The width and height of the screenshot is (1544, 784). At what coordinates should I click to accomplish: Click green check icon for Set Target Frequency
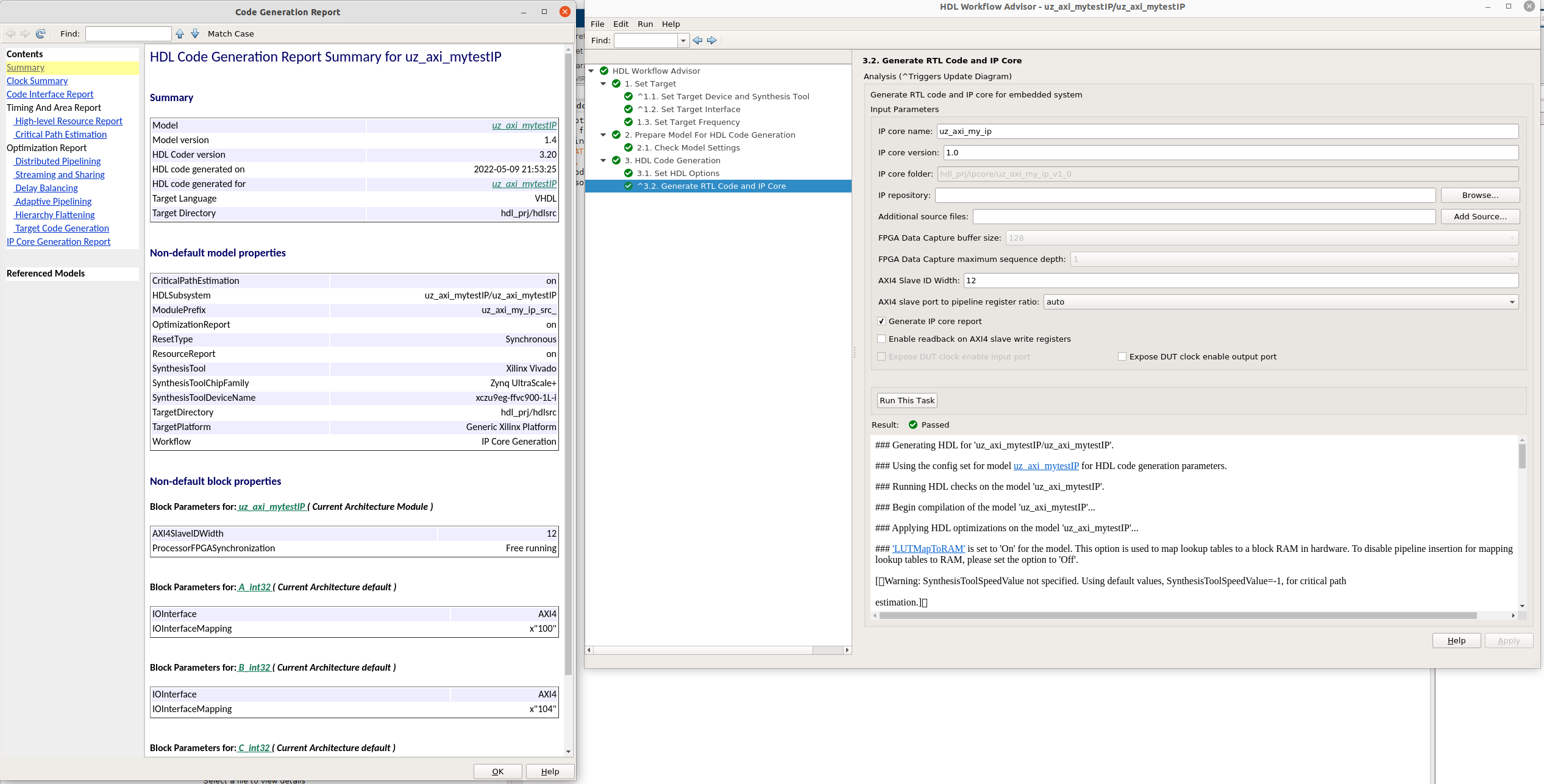(628, 122)
